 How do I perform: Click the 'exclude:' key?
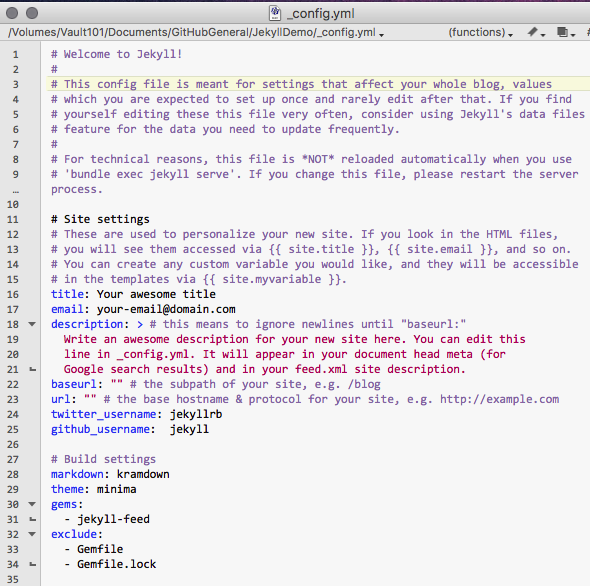click(x=77, y=534)
